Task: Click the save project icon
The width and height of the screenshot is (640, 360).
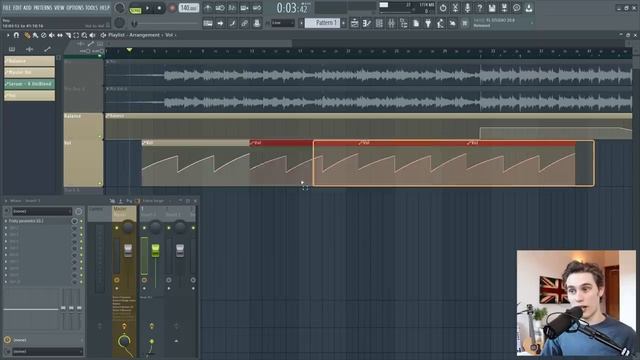Action: pyautogui.click(x=492, y=8)
